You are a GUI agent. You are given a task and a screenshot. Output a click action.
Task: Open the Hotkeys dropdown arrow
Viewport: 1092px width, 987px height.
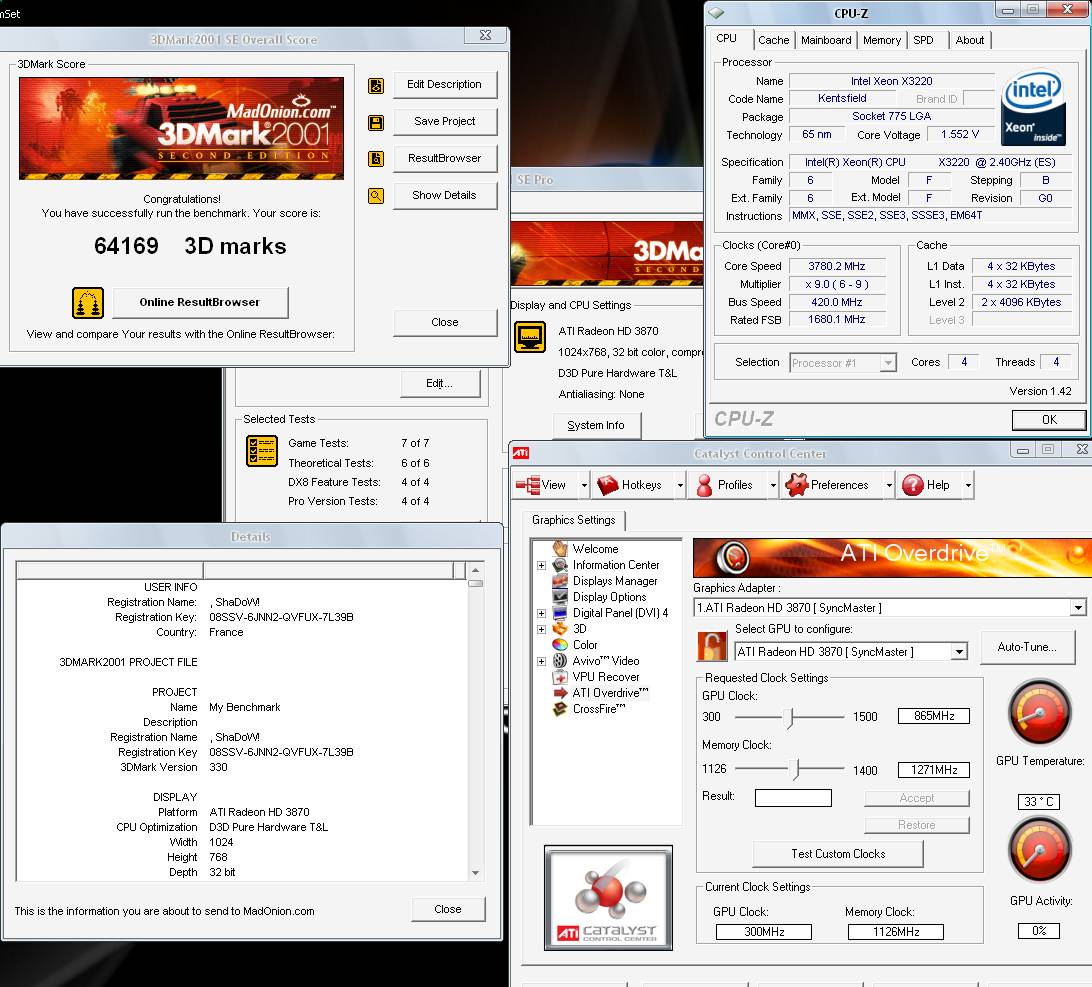tap(680, 485)
